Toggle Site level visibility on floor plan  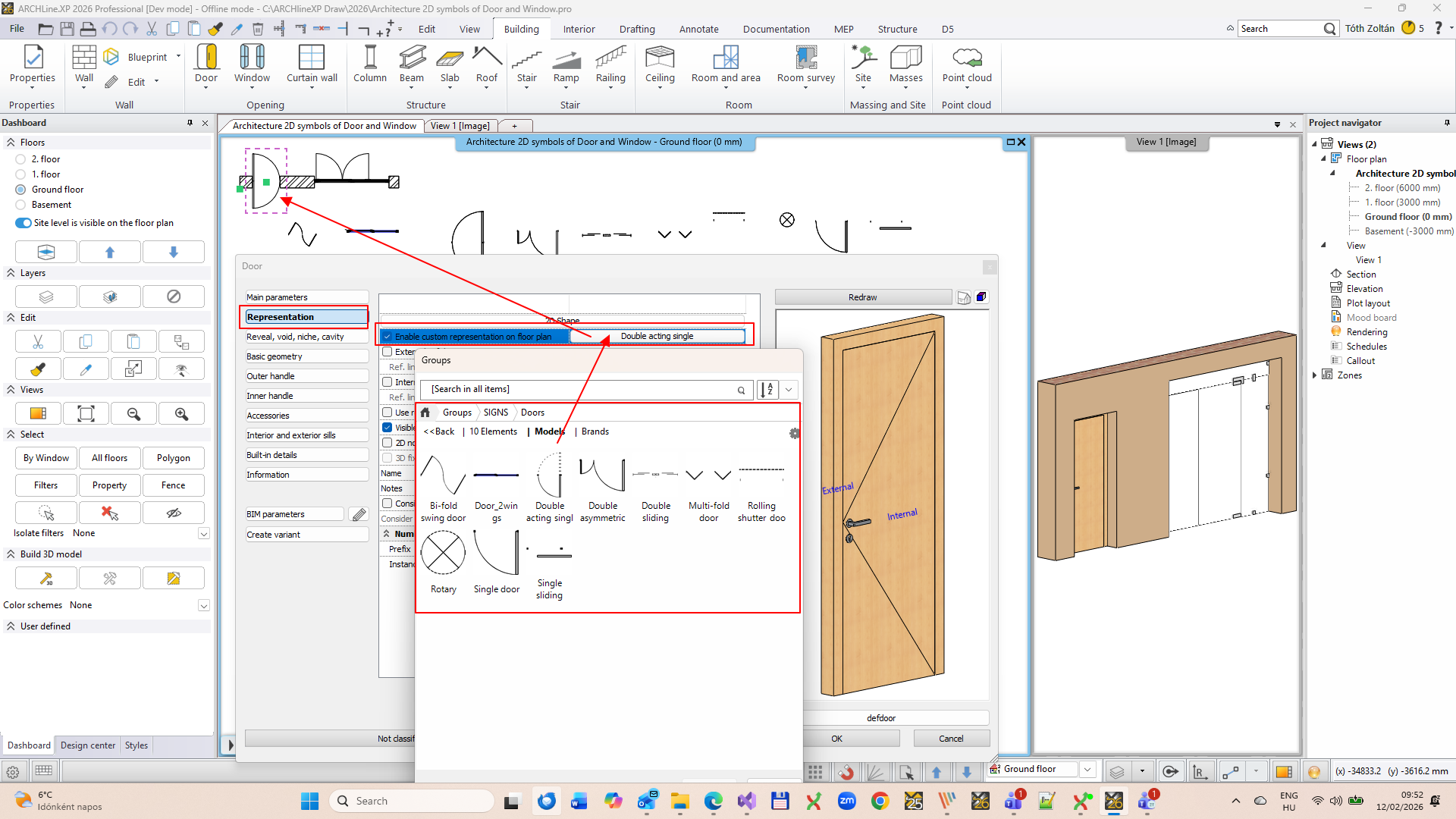point(23,223)
